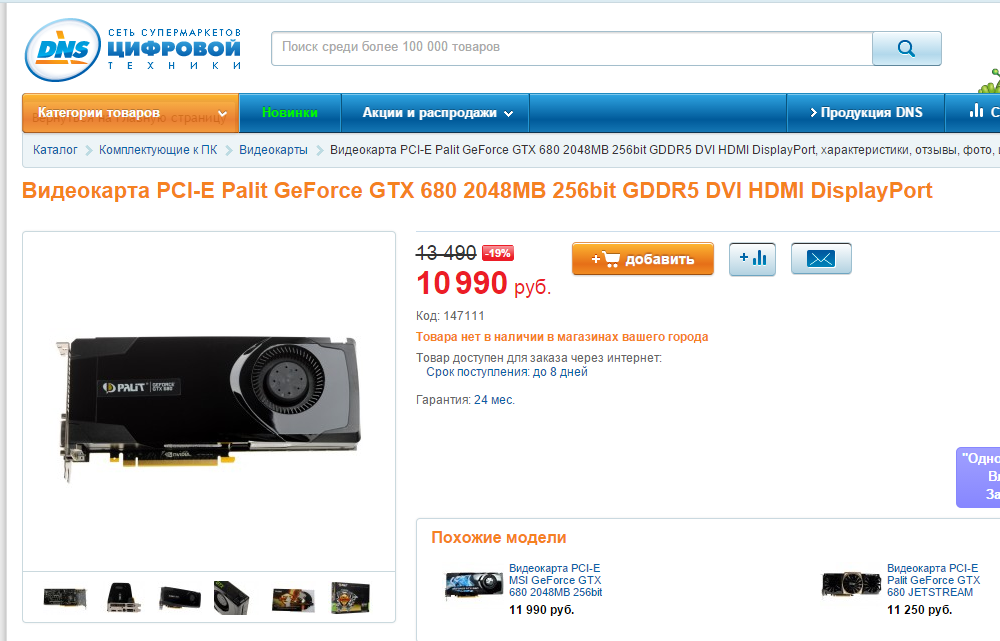This screenshot has height=641, width=1000.
Task: Go to Видеокарты breadcrumb link
Action: tap(273, 150)
